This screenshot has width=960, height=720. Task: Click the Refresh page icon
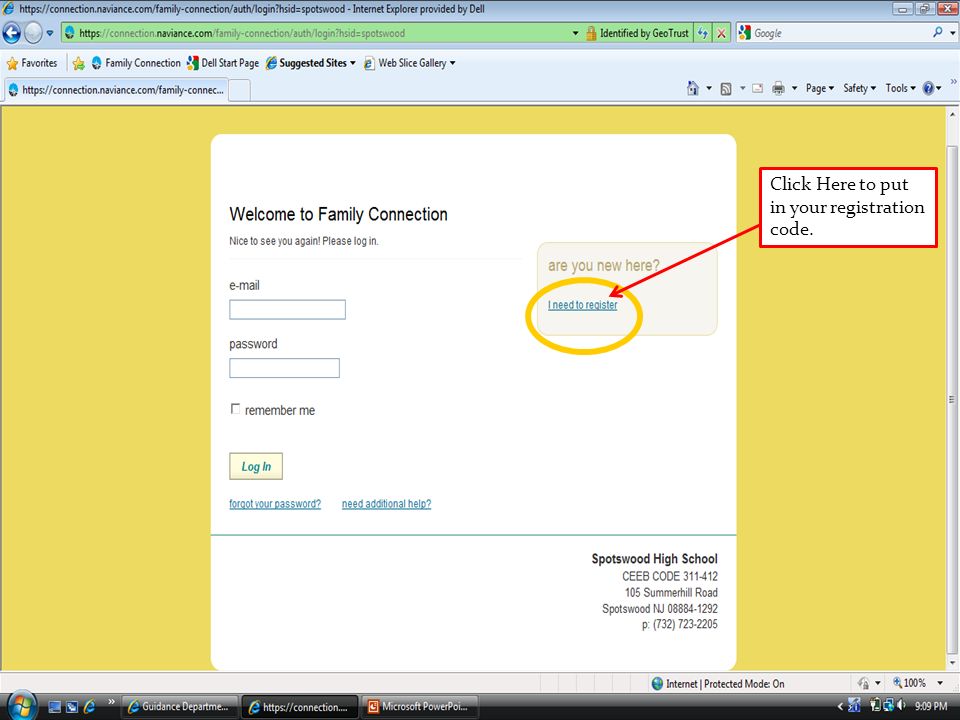[703, 33]
